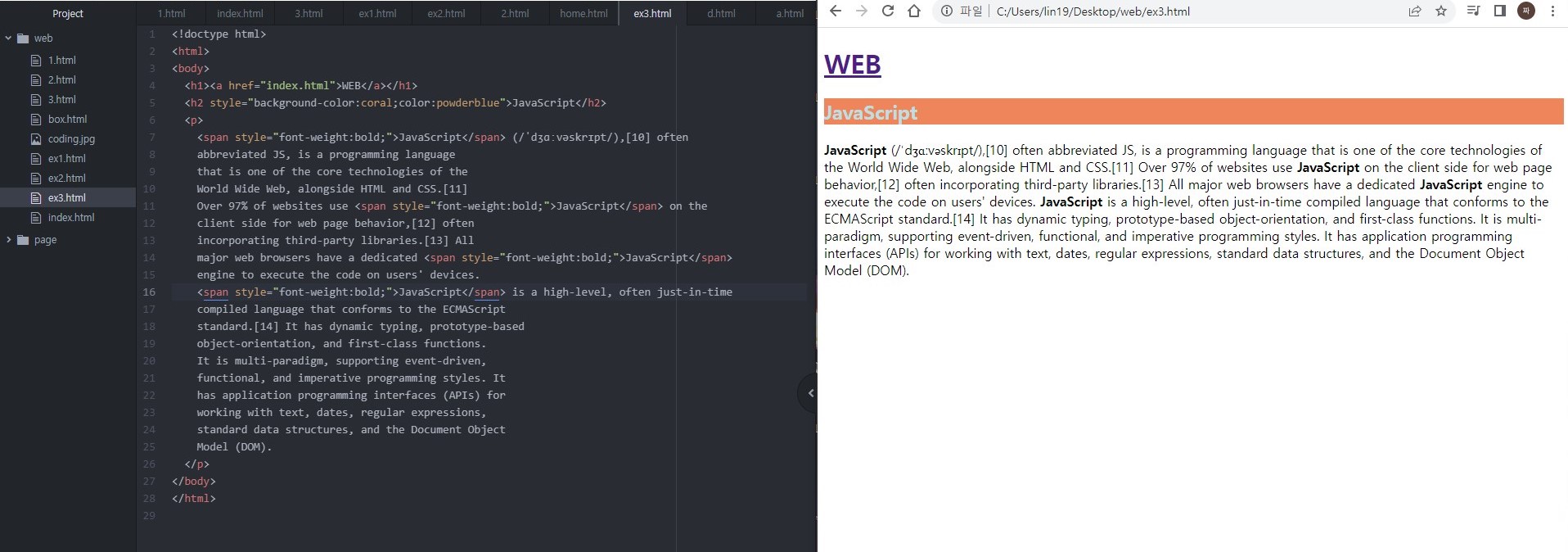Click the coding.jpg image file icon
The image size is (1568, 552).
[x=35, y=139]
